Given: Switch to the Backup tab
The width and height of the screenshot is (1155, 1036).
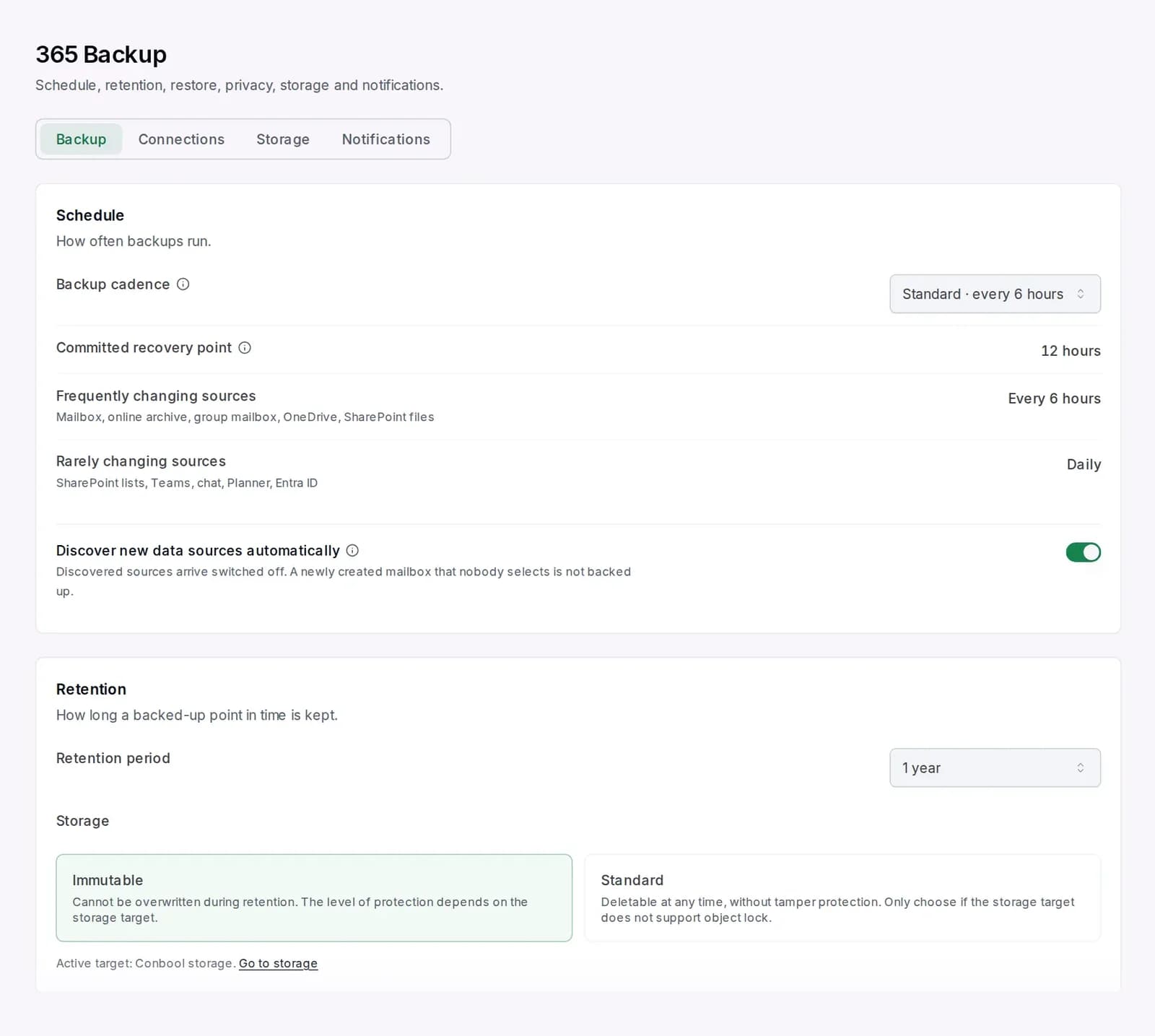Looking at the screenshot, I should click(81, 139).
